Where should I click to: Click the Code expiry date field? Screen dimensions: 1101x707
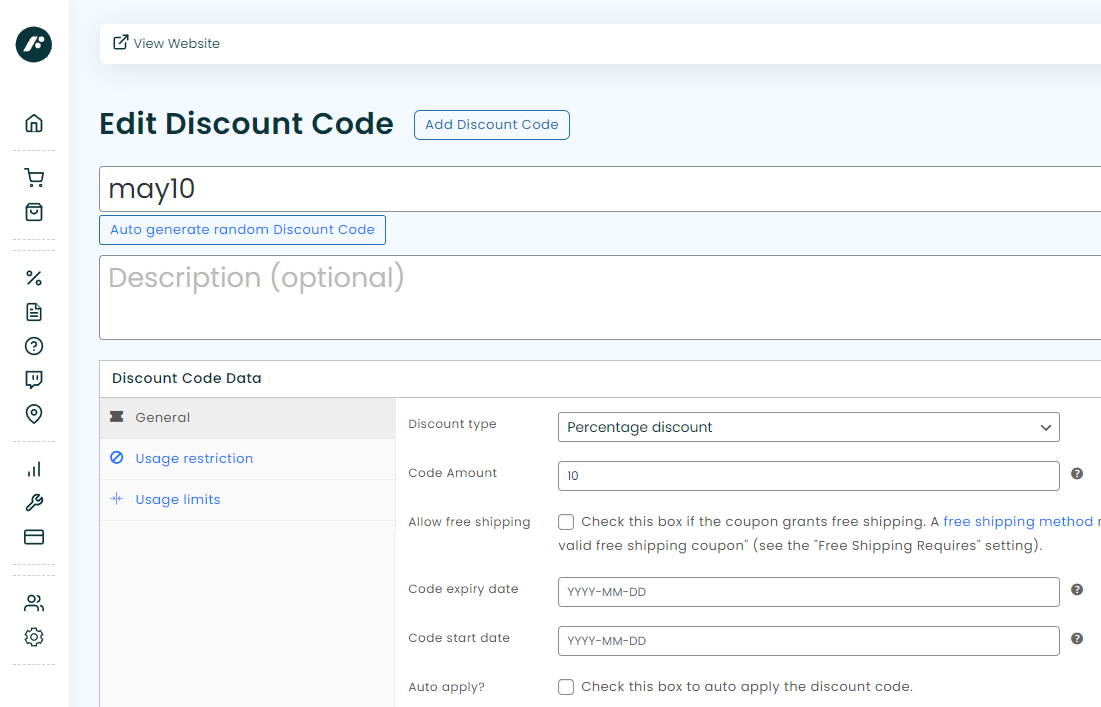tap(808, 592)
